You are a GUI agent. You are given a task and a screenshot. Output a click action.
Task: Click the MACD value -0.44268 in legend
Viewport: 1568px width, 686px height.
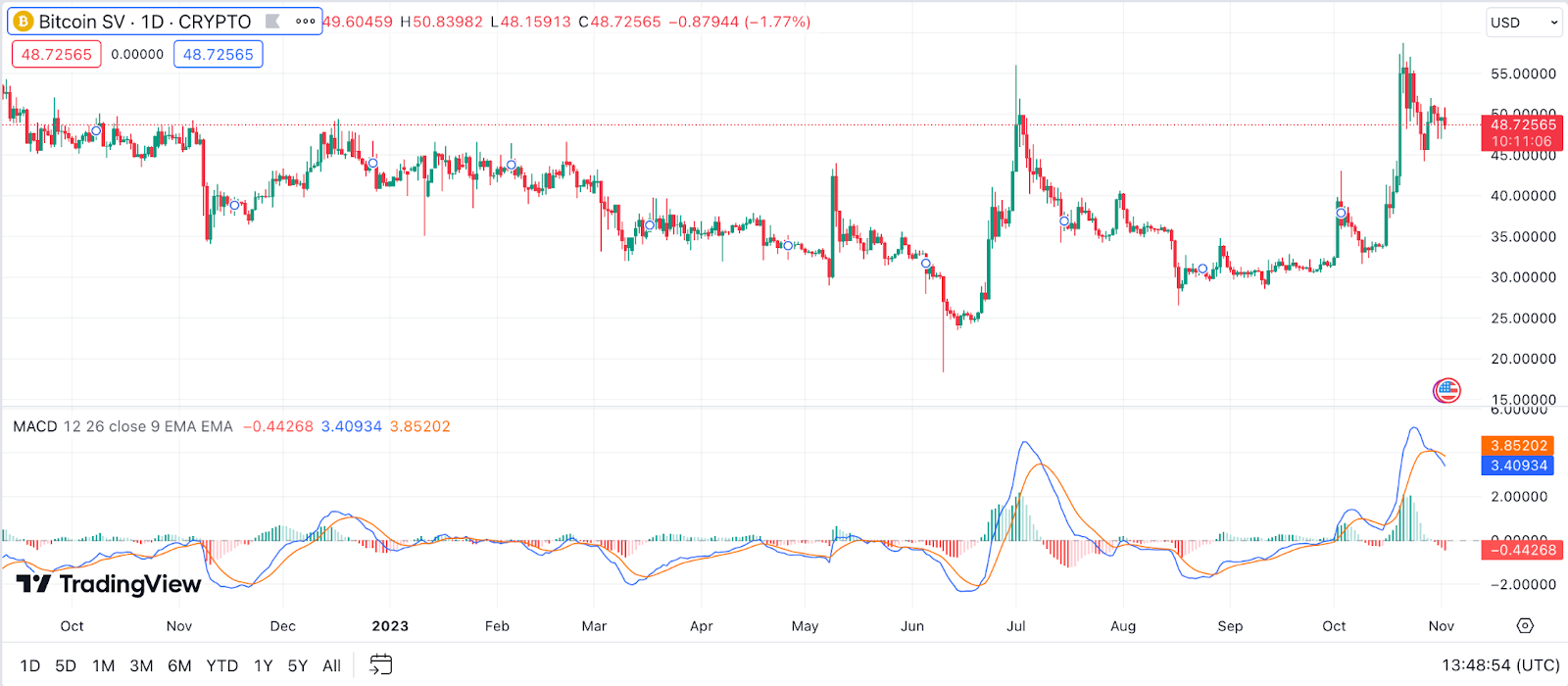(277, 426)
